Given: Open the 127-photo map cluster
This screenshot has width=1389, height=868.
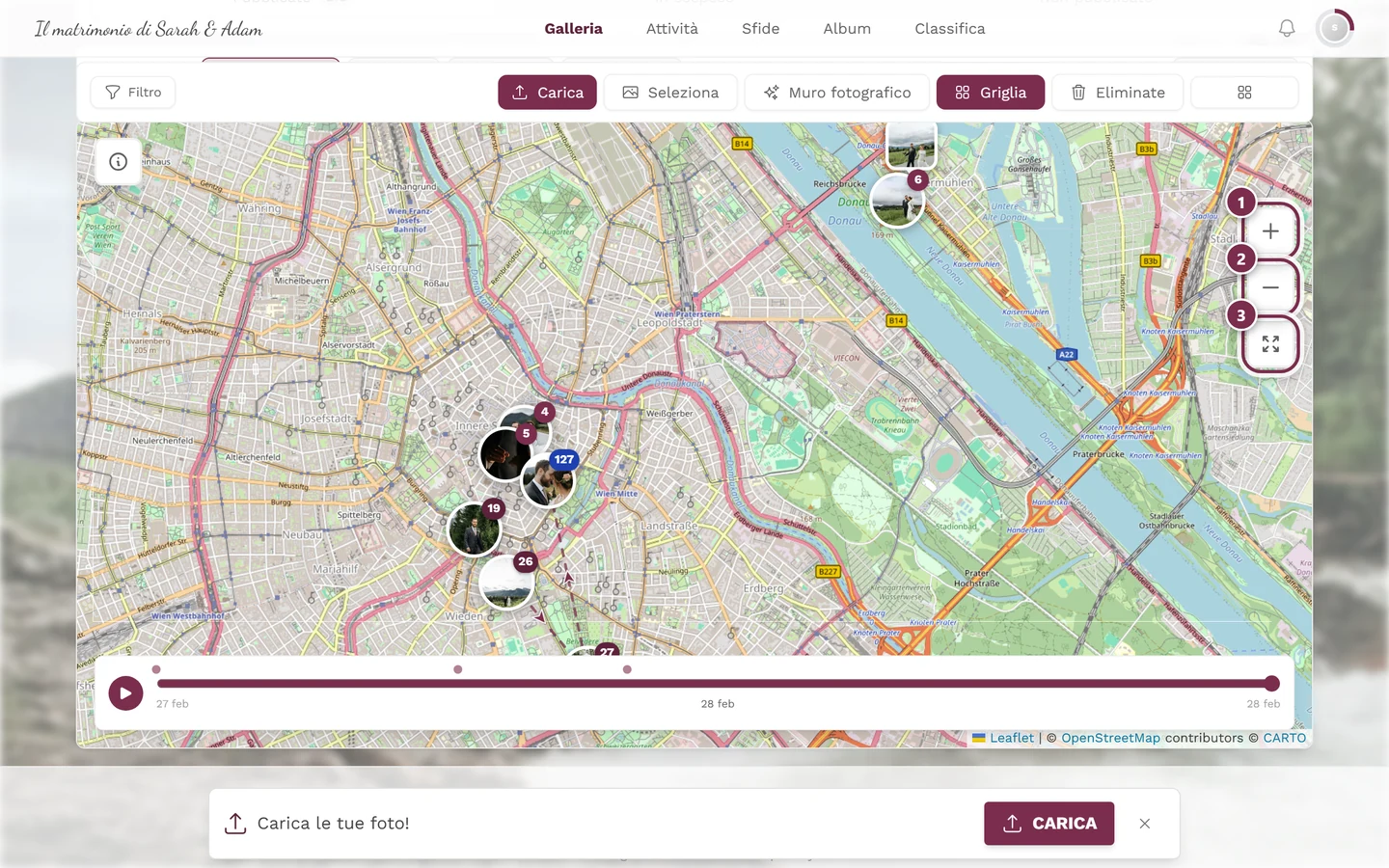Looking at the screenshot, I should [549, 479].
